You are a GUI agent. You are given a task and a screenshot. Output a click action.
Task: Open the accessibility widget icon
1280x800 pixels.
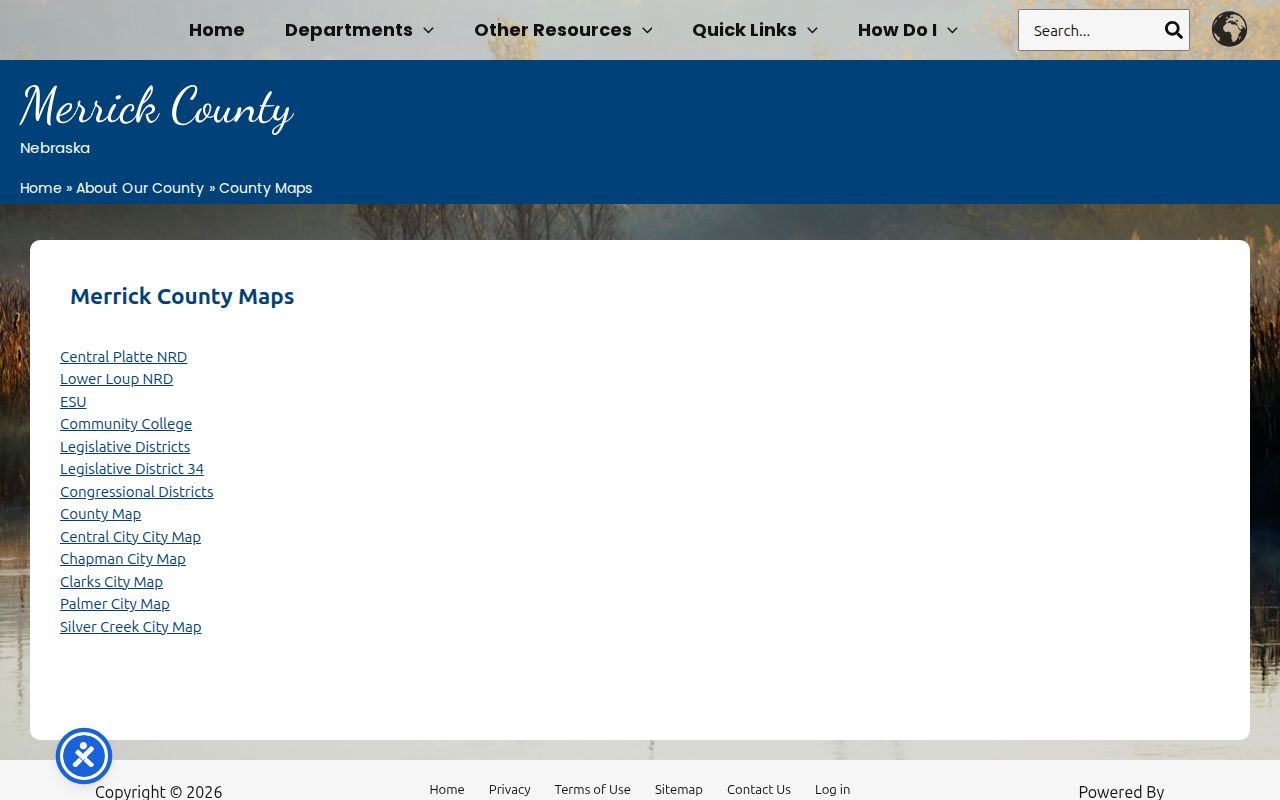[x=84, y=756]
